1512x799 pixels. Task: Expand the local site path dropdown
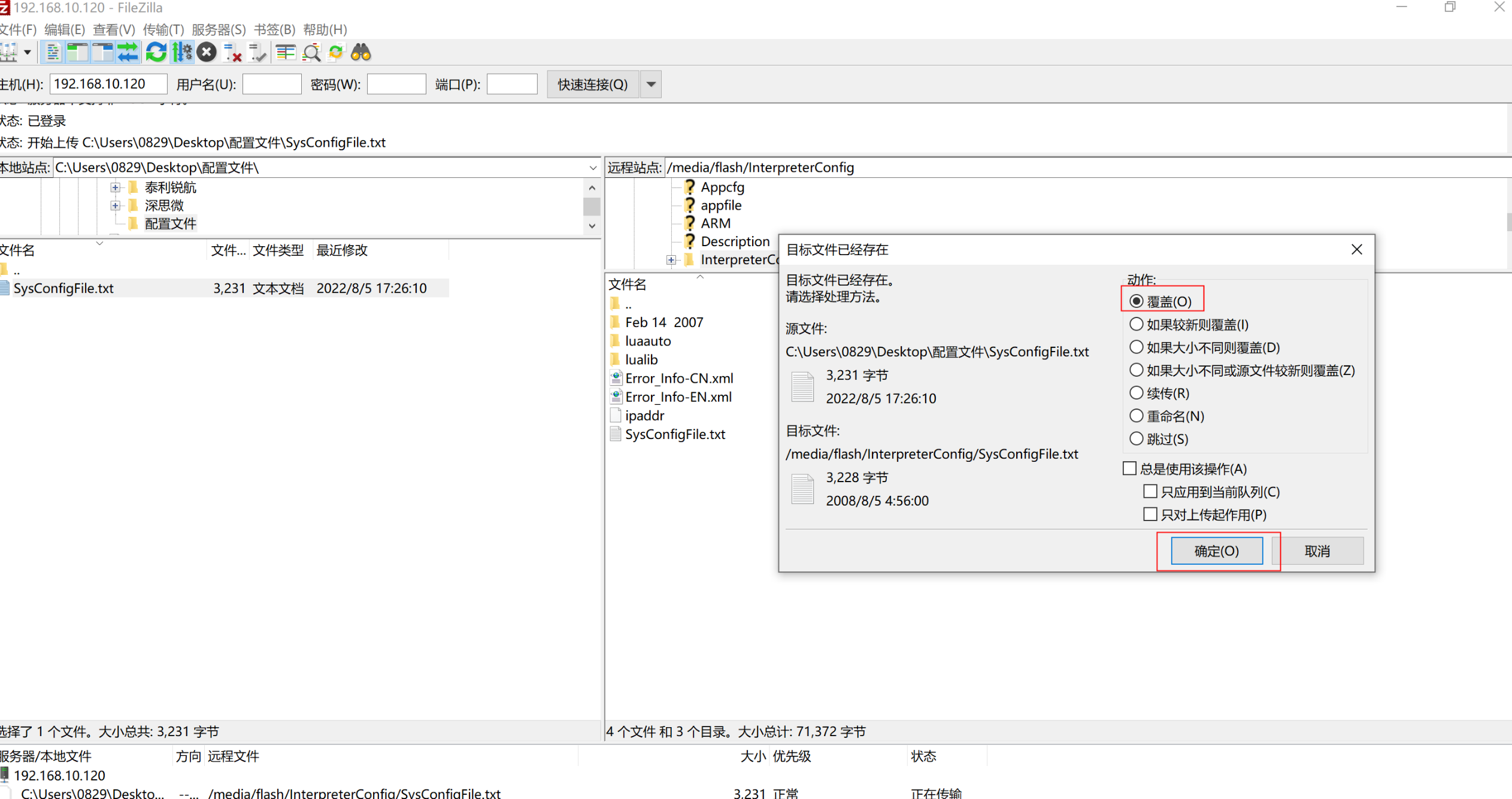(593, 168)
